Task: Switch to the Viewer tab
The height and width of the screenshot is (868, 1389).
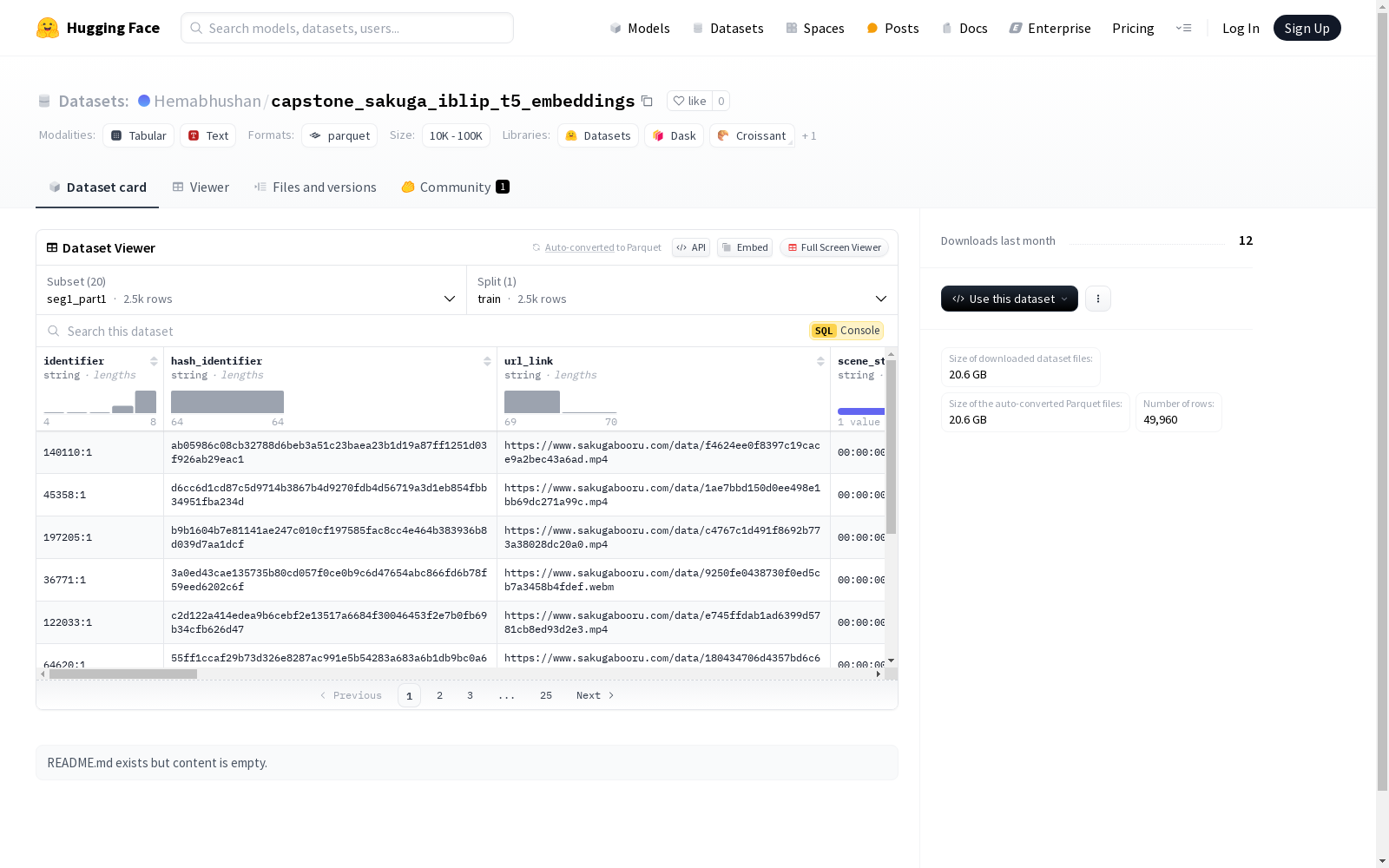Action: (201, 187)
